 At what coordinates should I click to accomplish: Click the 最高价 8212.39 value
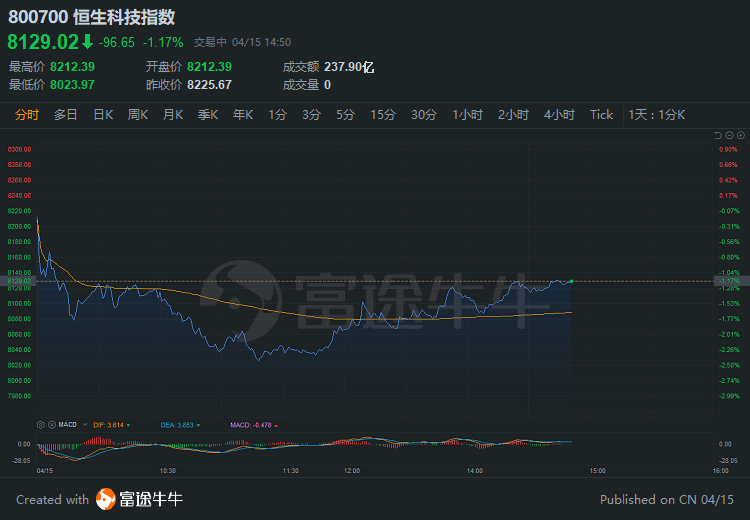(72, 66)
